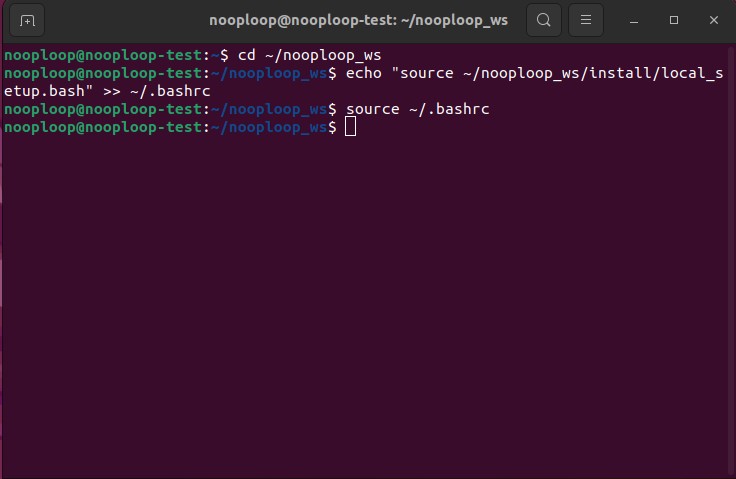Screen dimensions: 736x479
Task: Open a new terminal tab
Action: pos(27,20)
